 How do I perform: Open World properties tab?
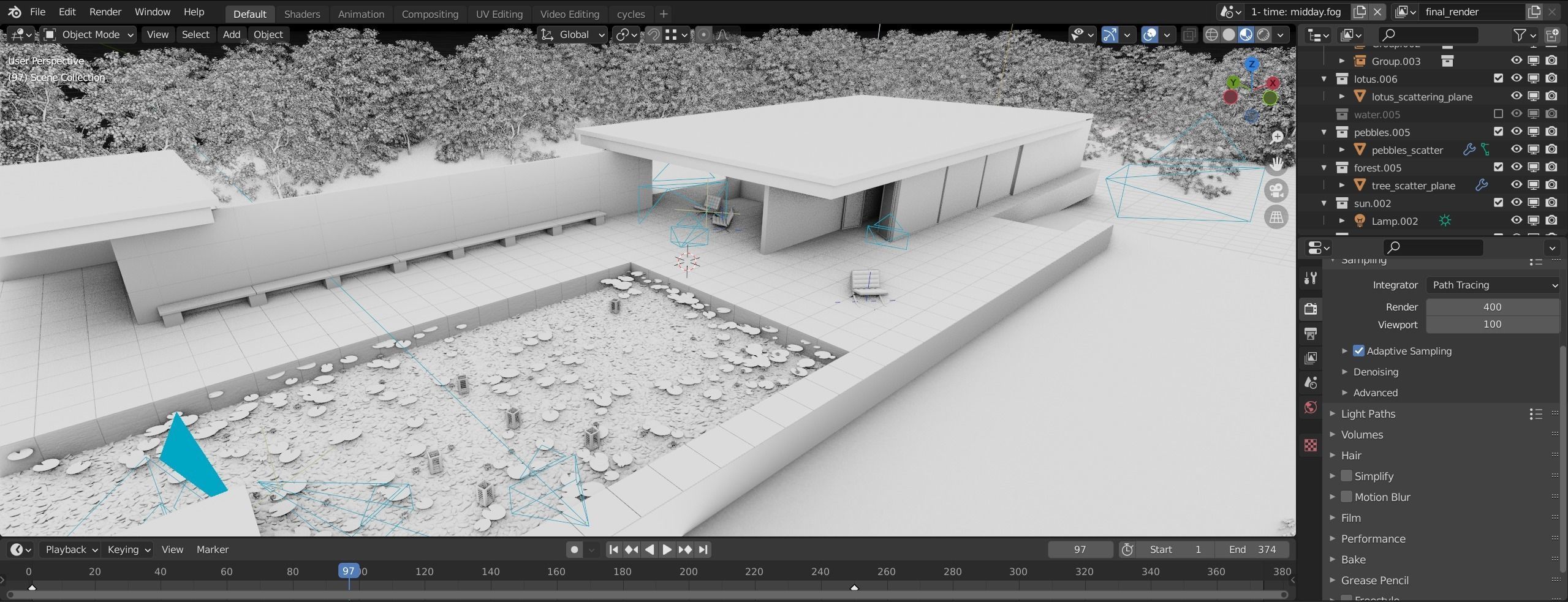pyautogui.click(x=1311, y=407)
